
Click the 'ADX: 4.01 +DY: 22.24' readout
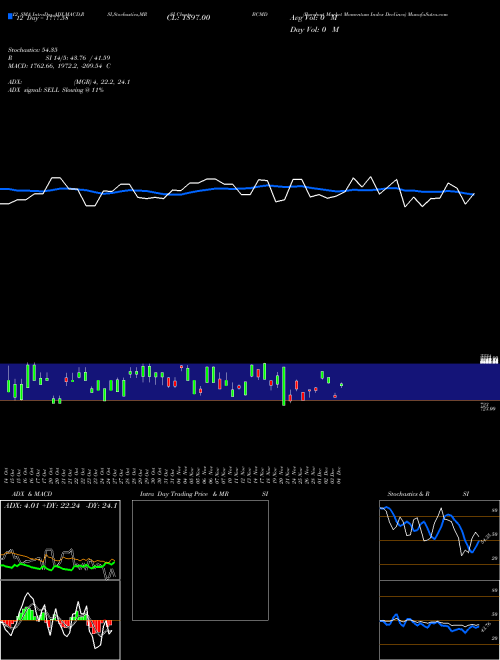pos(41,506)
